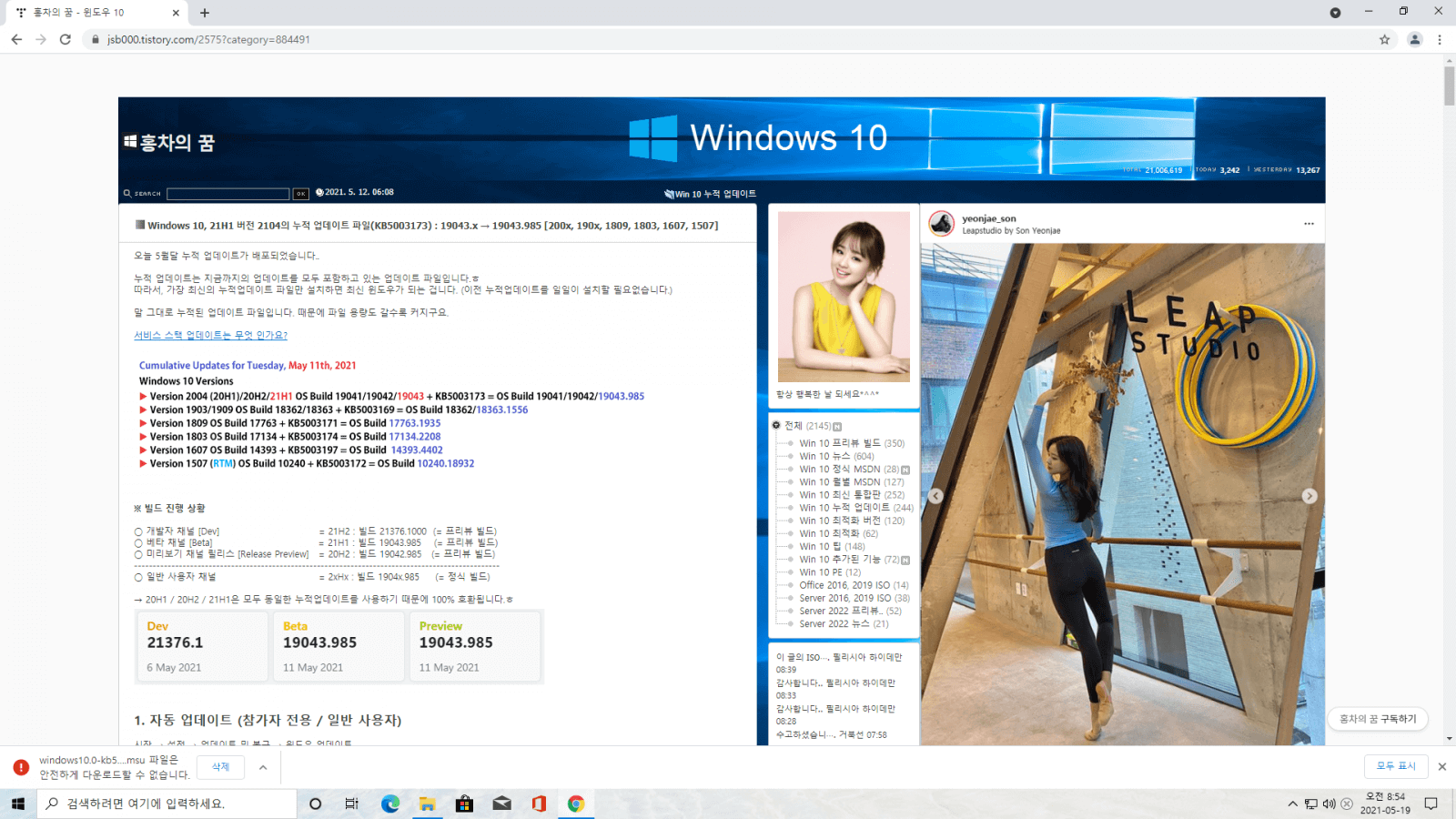Open the Chrome three-dot menu
Screen dimensions: 1456x819
pyautogui.click(x=1440, y=39)
